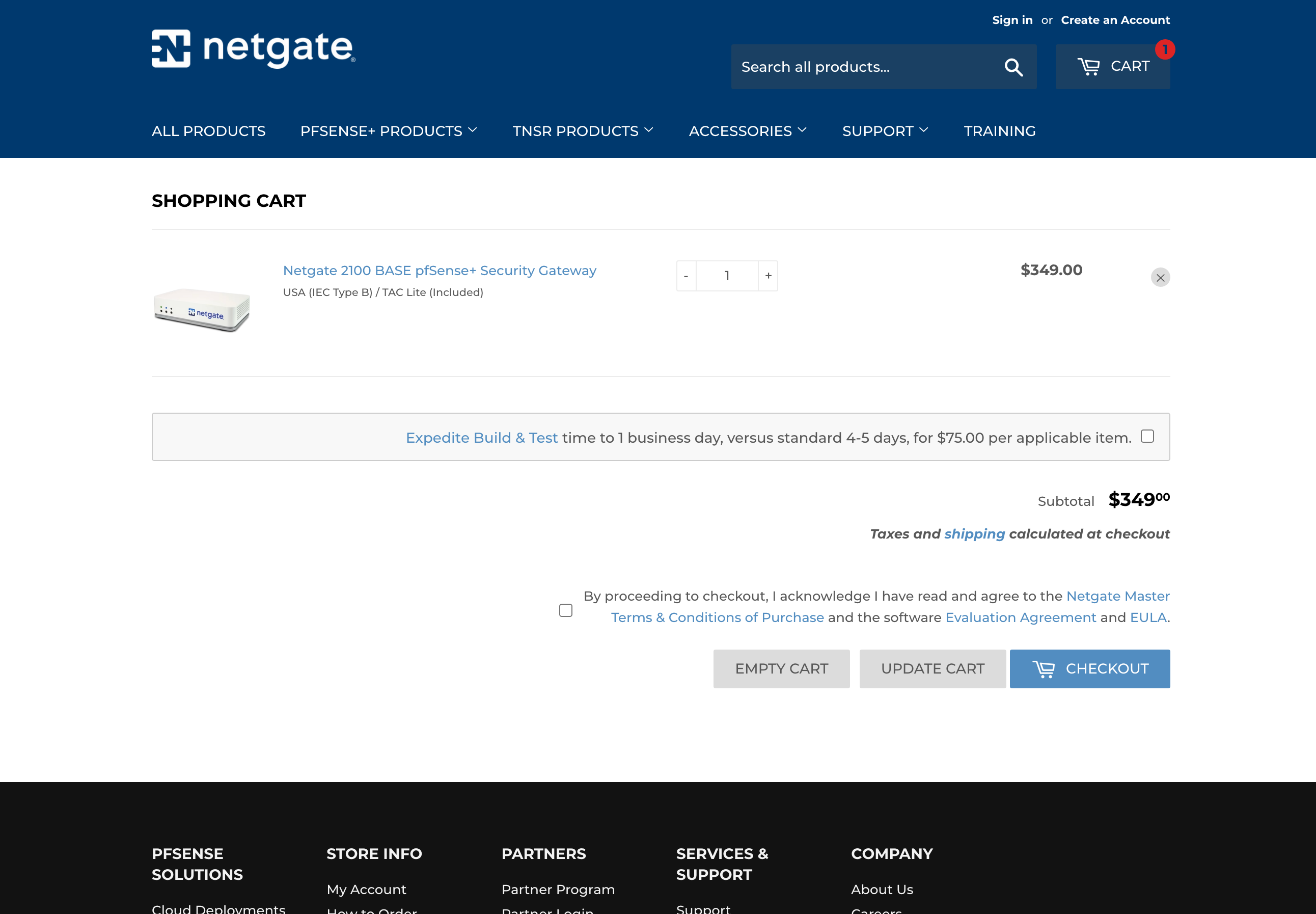
Task: Open My Account footer link
Action: [366, 890]
